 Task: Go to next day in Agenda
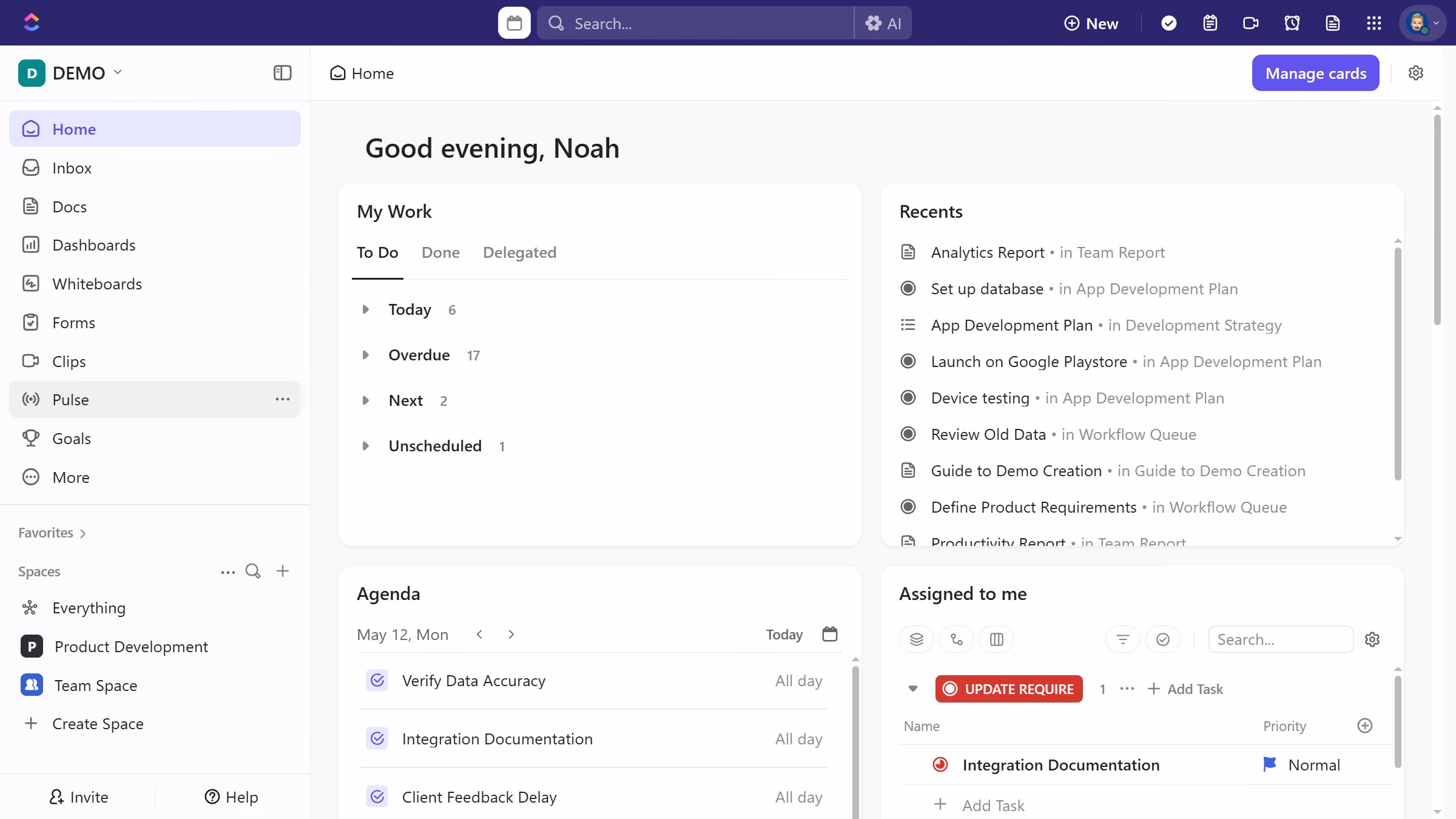(x=511, y=634)
